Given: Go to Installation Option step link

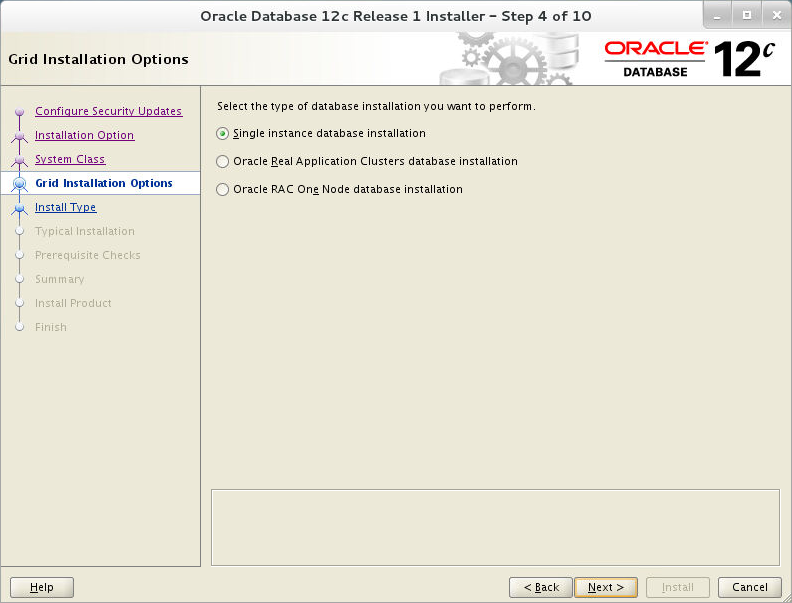Looking at the screenshot, I should click(x=84, y=135).
